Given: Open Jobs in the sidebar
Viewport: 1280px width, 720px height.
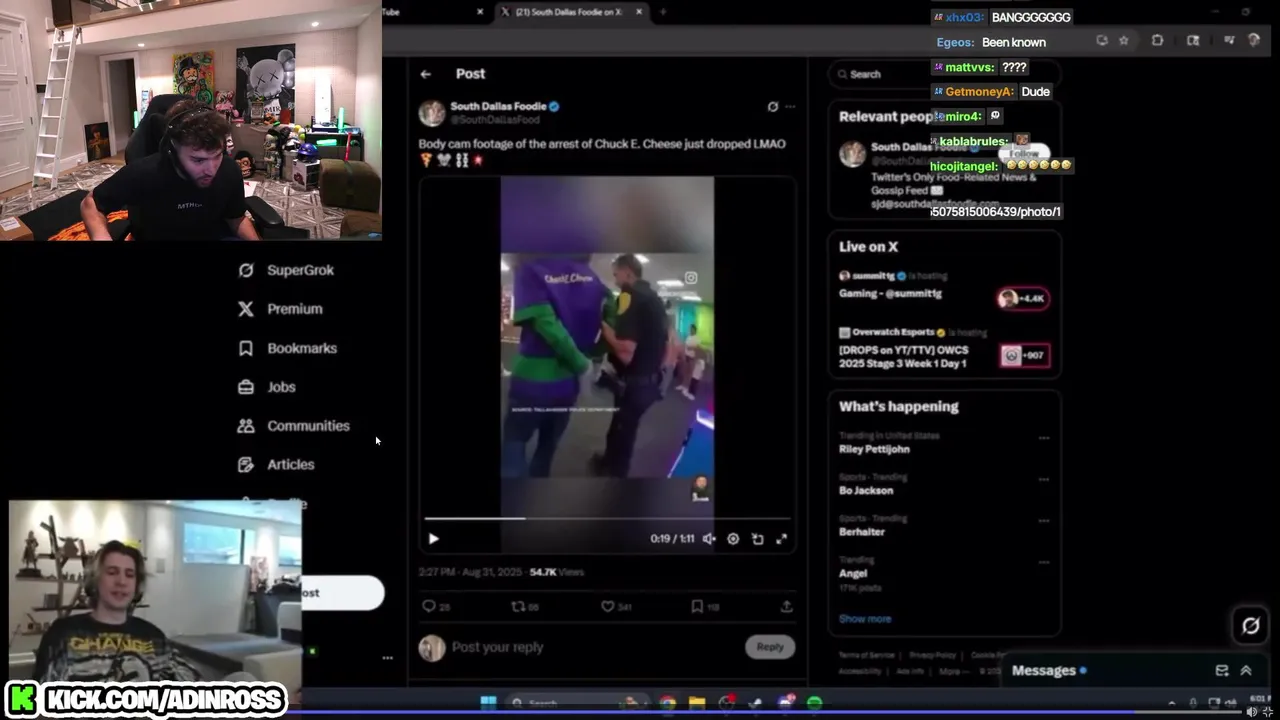Looking at the screenshot, I should (x=267, y=387).
